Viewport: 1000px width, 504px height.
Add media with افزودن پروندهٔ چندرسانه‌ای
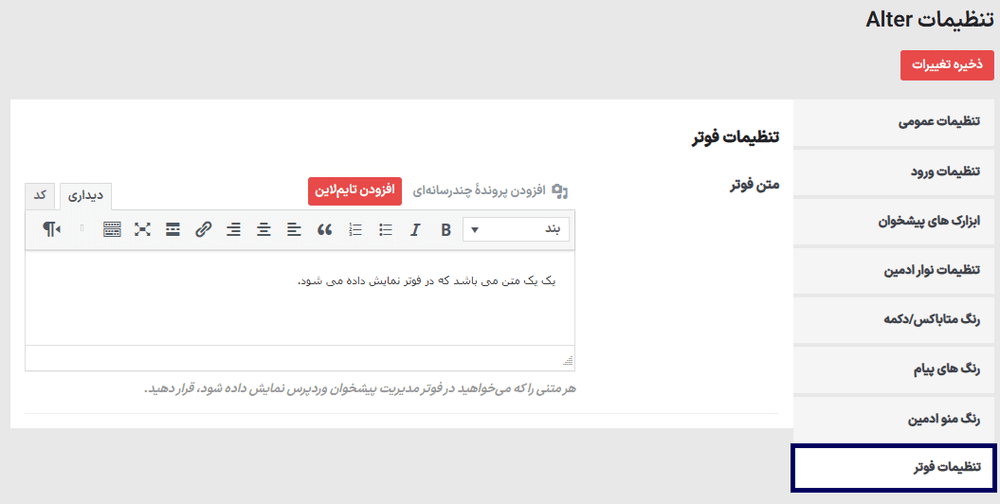(x=490, y=191)
